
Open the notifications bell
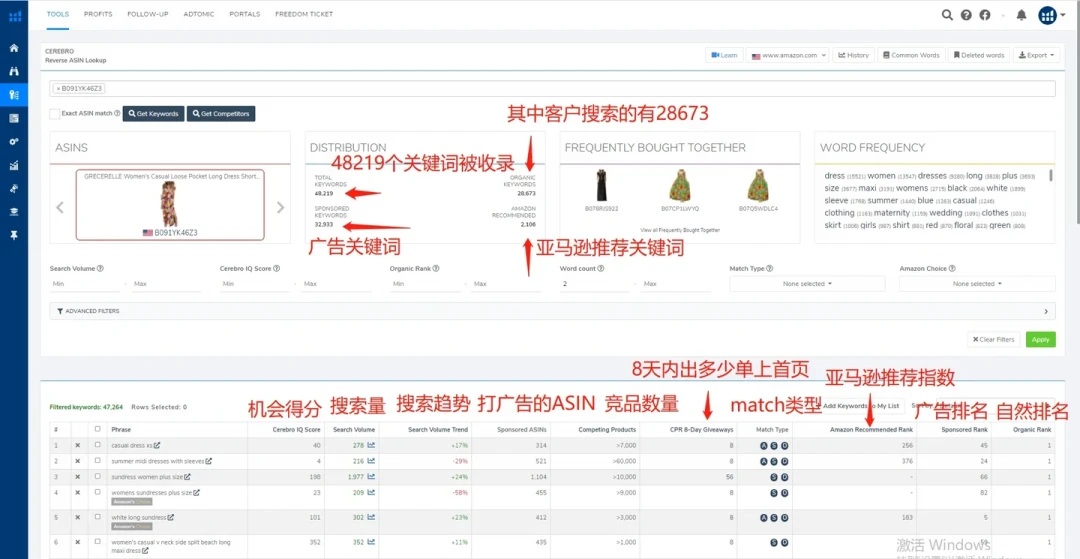[x=1021, y=14]
